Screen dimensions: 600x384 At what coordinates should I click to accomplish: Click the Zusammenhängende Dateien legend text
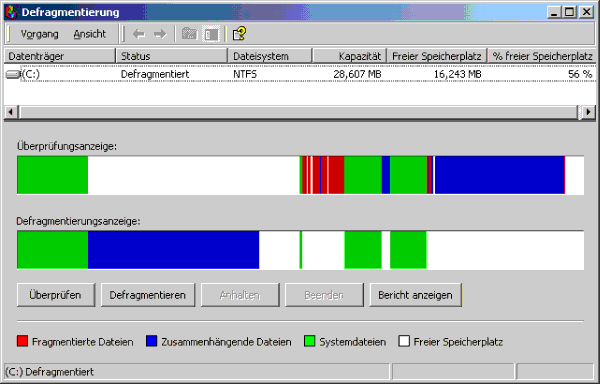point(226,342)
